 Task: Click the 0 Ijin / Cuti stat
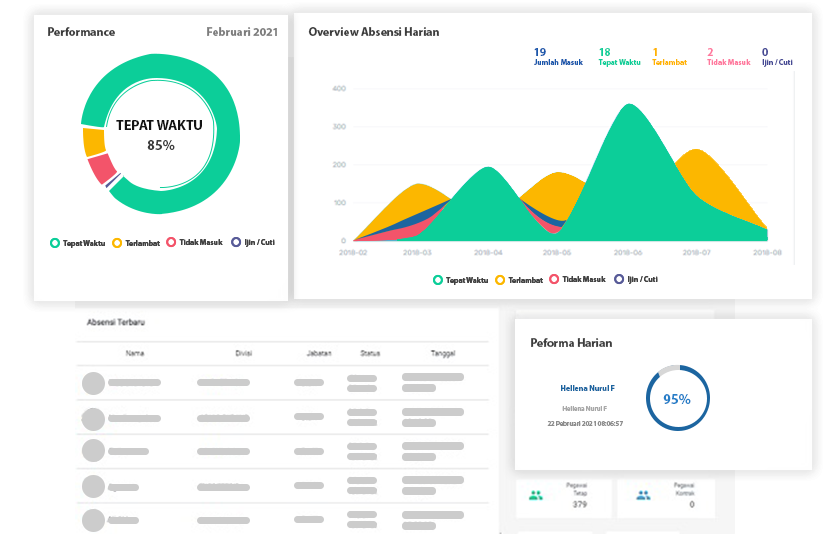point(777,57)
